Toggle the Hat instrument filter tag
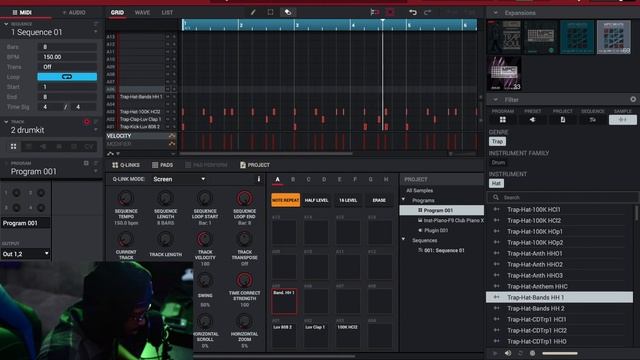The height and width of the screenshot is (360, 640). click(x=496, y=183)
